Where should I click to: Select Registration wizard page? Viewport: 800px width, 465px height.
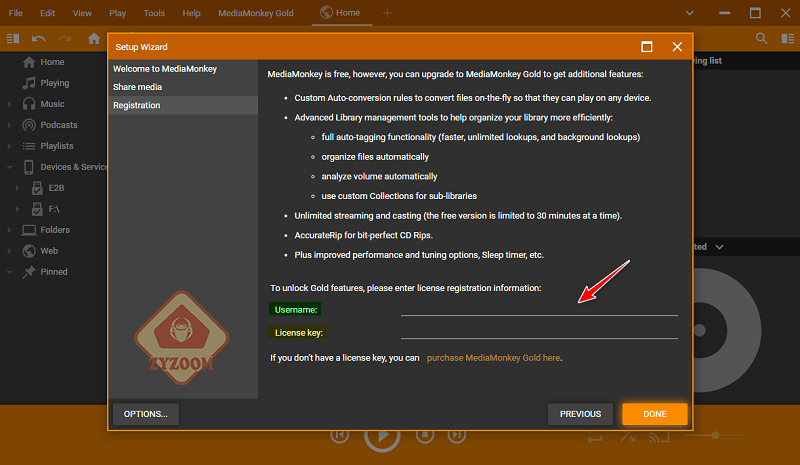coord(183,105)
